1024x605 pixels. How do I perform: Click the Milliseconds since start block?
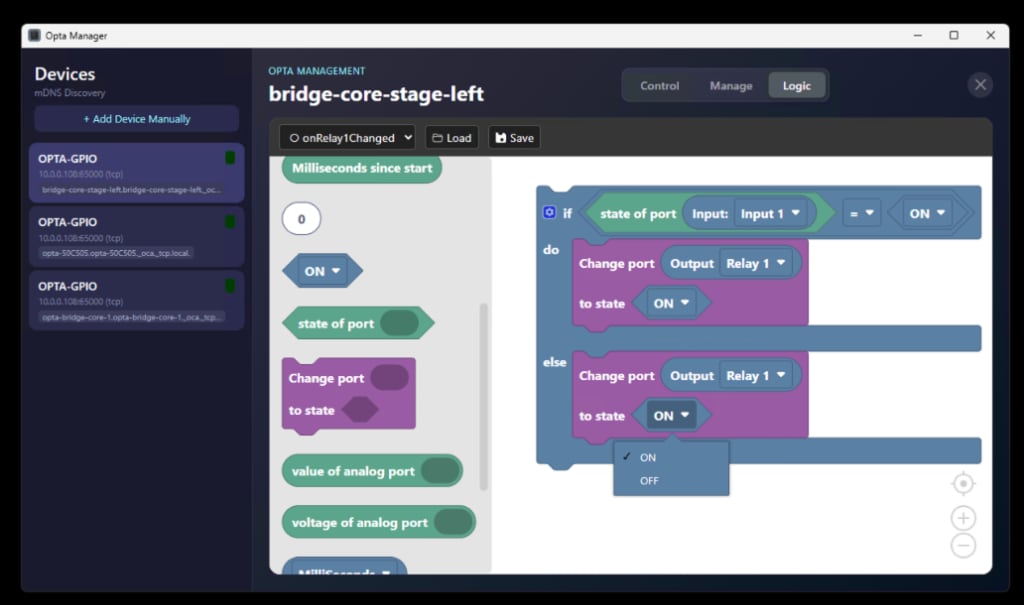pyautogui.click(x=362, y=169)
